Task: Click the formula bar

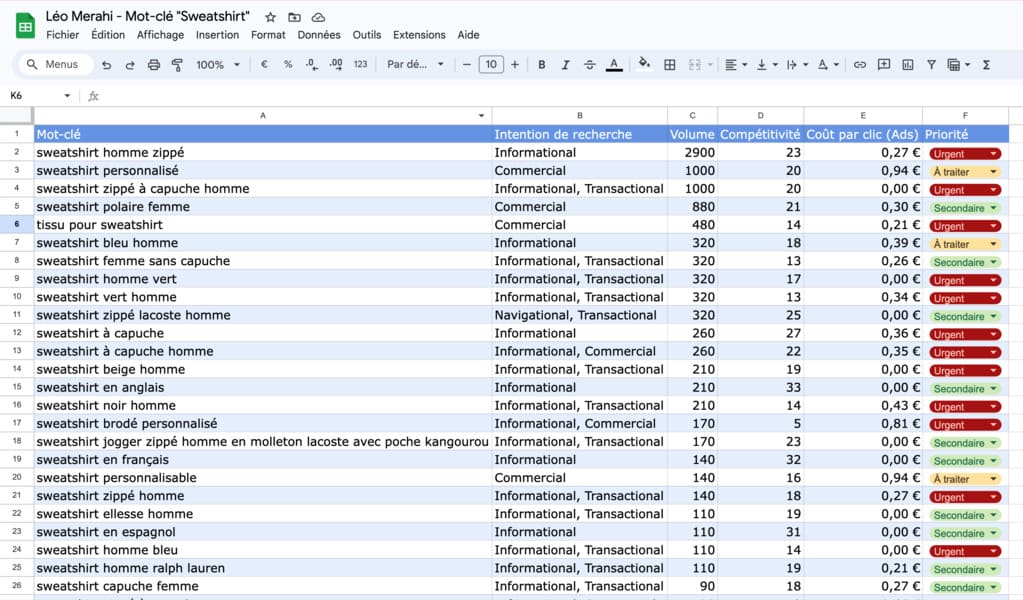Action: 561,96
